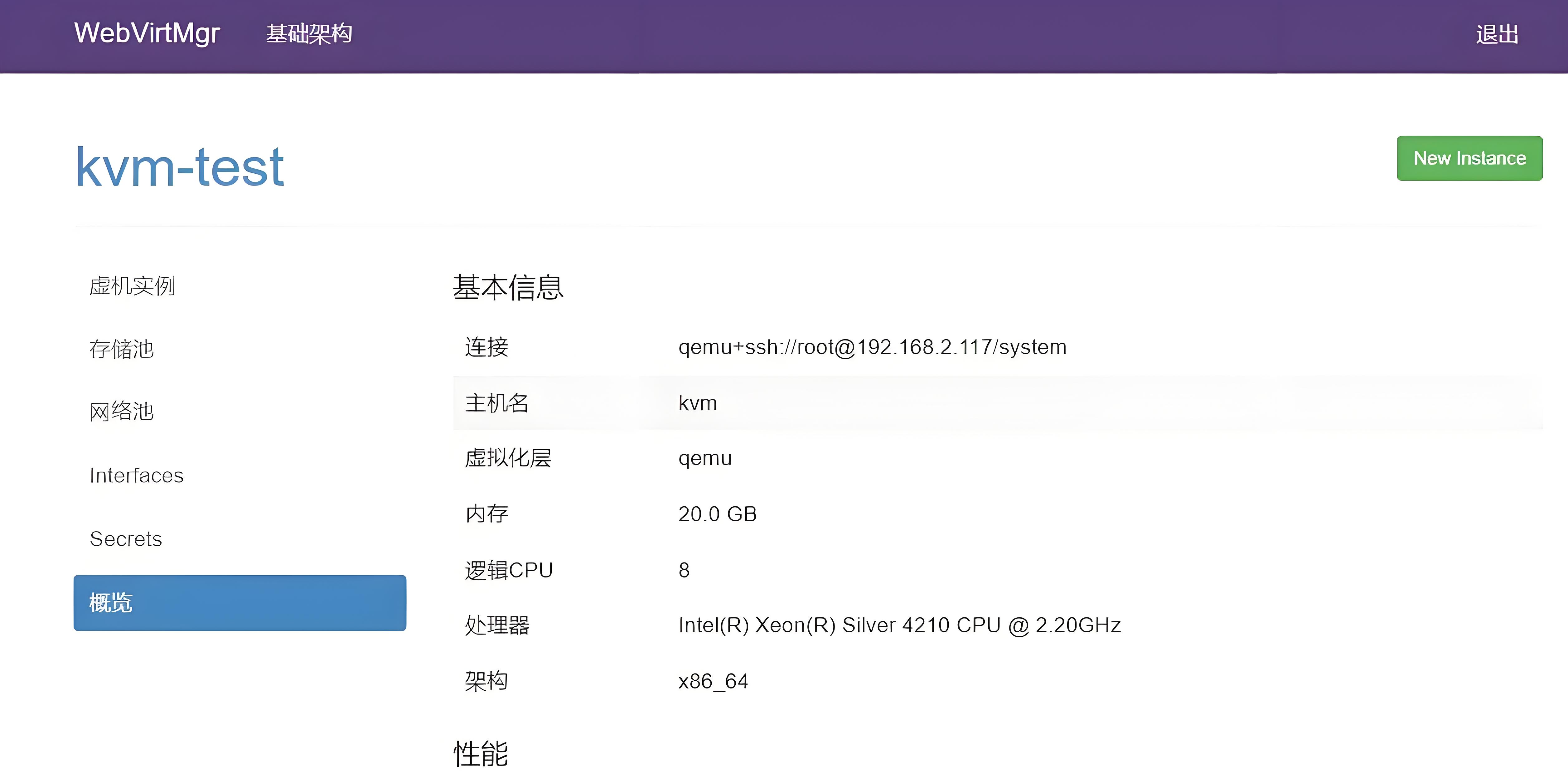Select the 内存 value 20.0 GB

(717, 514)
